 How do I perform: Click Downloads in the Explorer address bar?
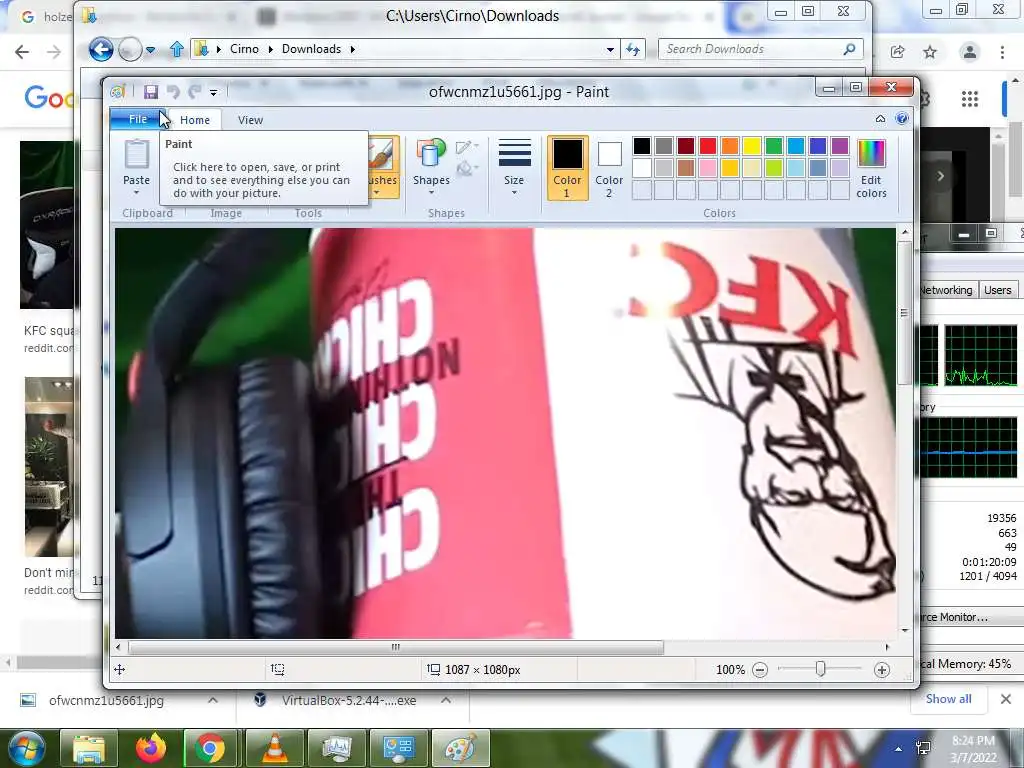pyautogui.click(x=312, y=49)
